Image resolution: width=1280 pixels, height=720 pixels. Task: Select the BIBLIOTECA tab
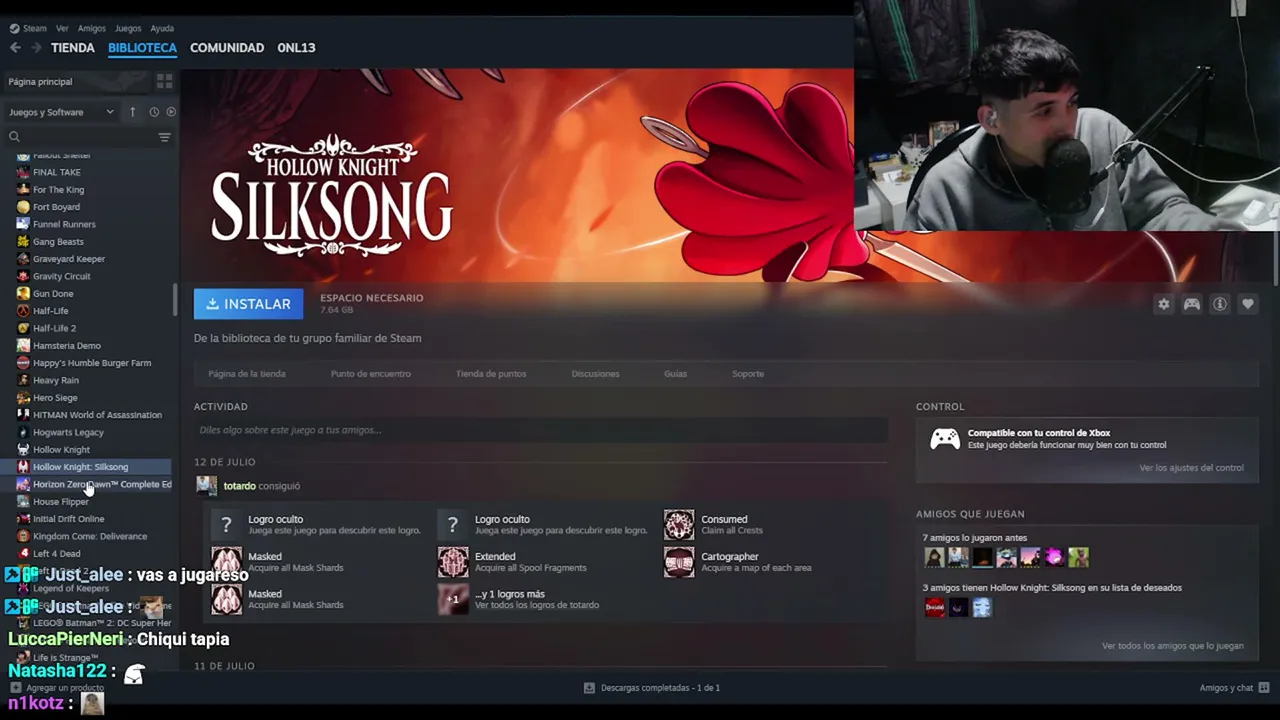coord(142,48)
